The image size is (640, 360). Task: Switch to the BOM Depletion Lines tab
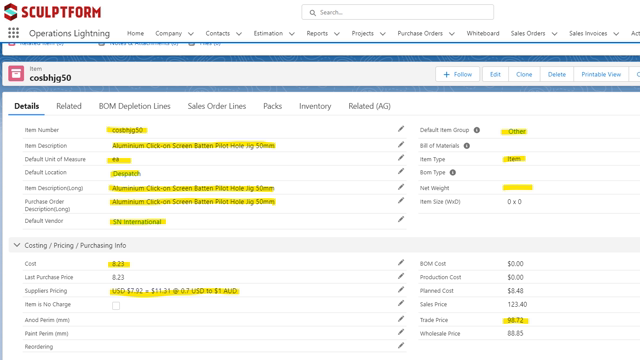[134, 106]
